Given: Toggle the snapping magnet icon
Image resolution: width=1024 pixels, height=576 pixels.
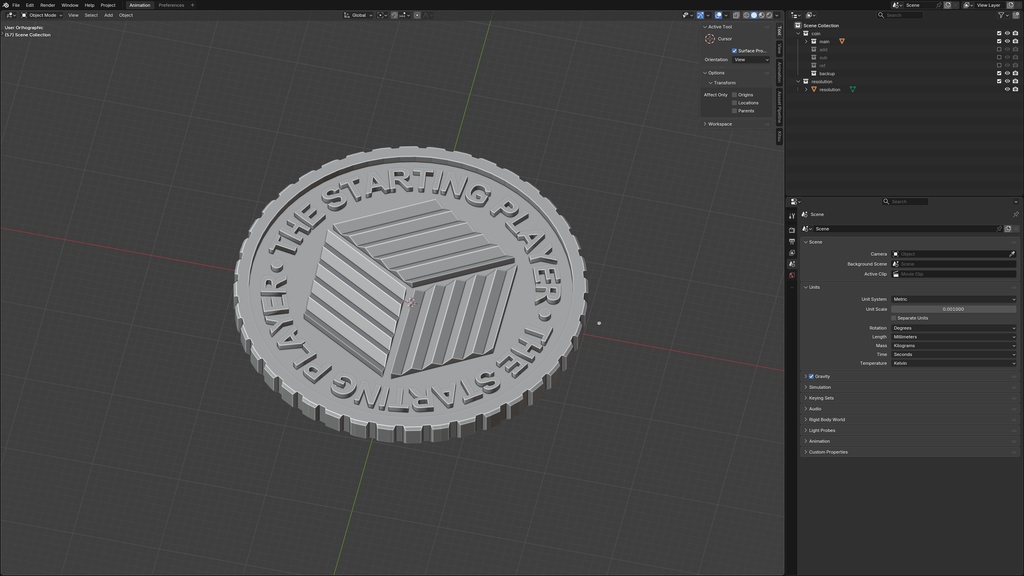Looking at the screenshot, I should [394, 15].
